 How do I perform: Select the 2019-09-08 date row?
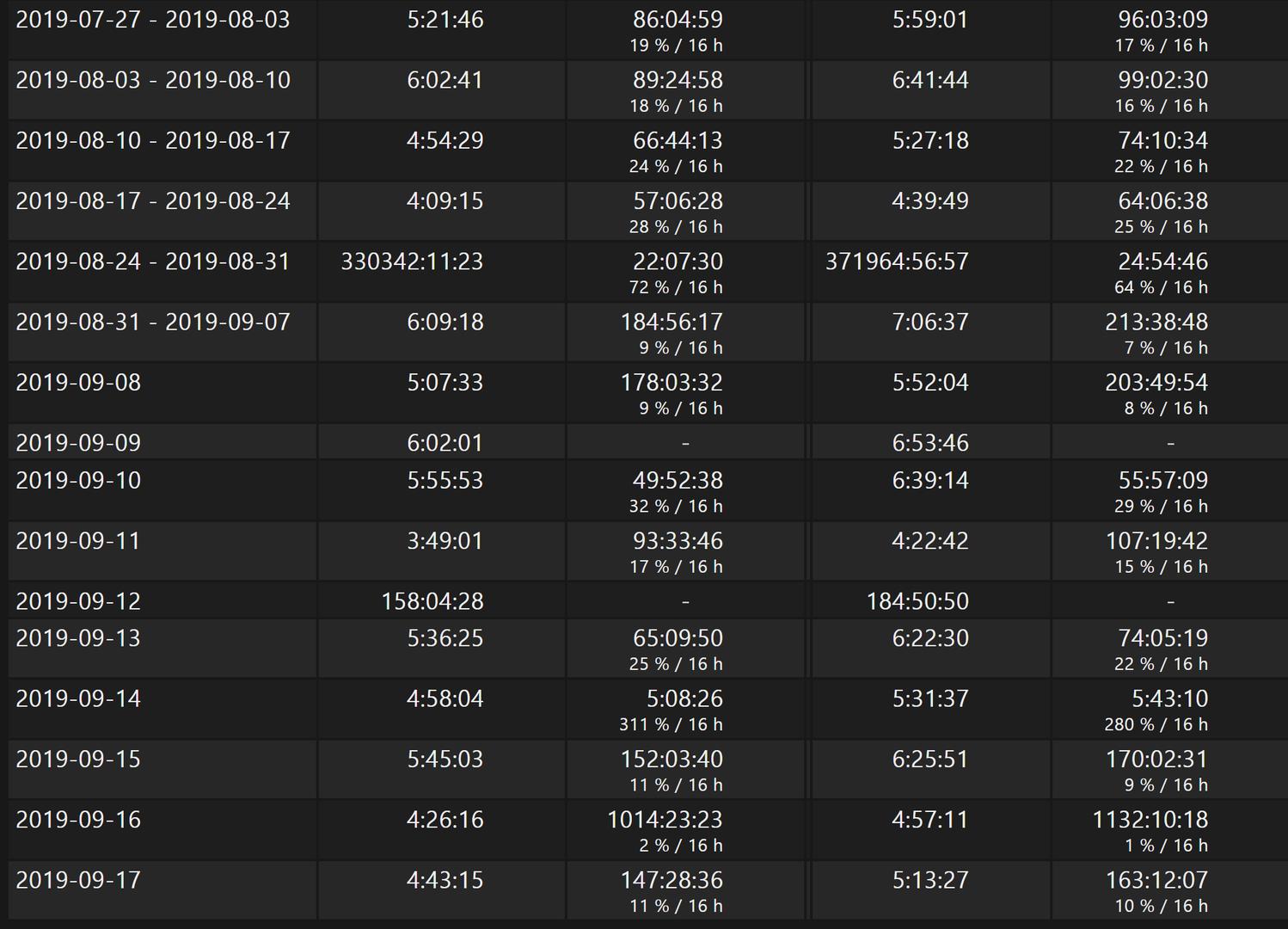(647, 393)
